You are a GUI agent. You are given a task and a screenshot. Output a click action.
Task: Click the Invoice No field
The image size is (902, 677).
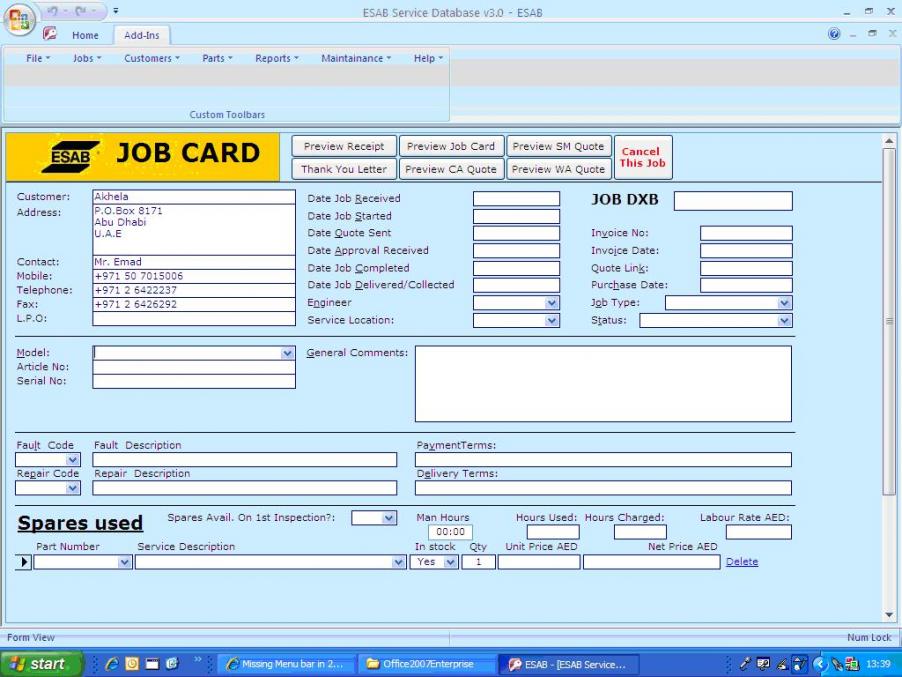tap(746, 233)
